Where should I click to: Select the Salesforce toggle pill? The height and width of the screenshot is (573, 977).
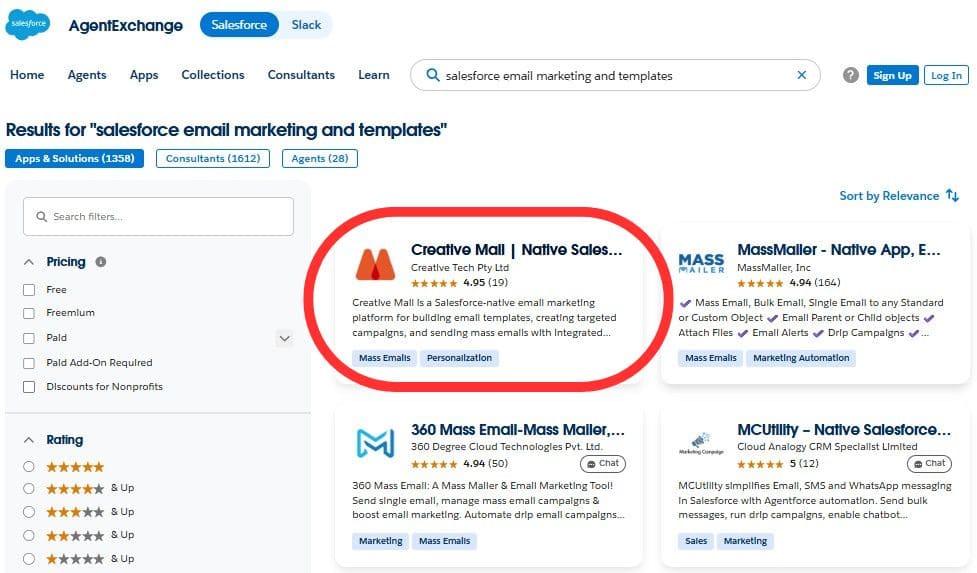[x=239, y=25]
